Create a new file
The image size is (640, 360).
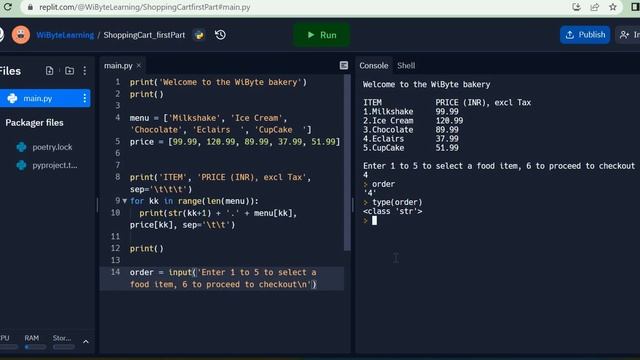tap(49, 71)
